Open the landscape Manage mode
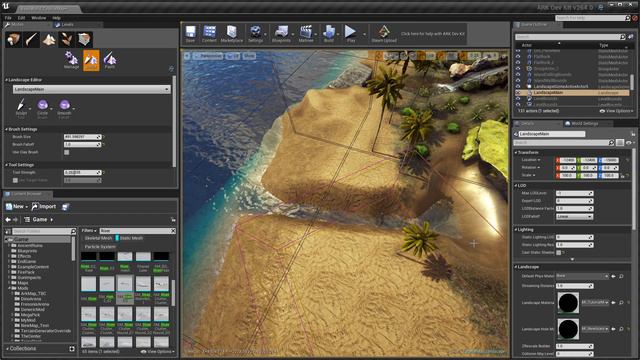The height and width of the screenshot is (360, 640). [71, 60]
